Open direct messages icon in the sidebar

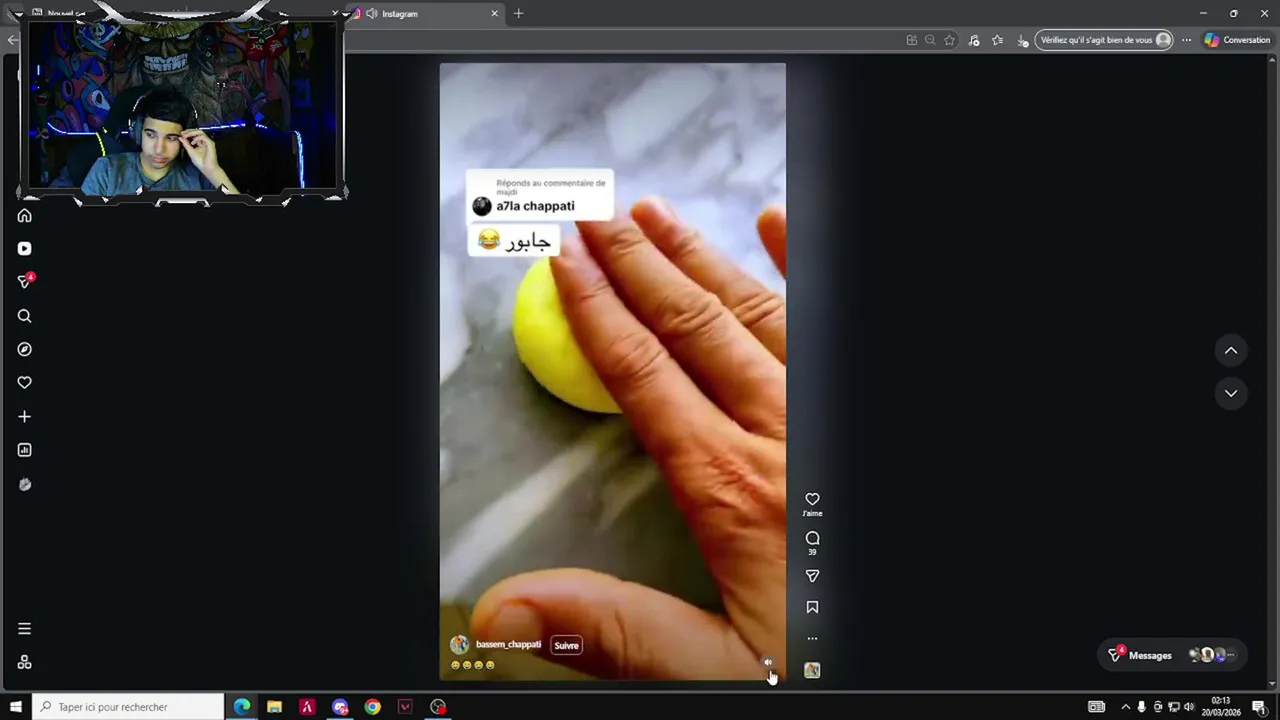click(25, 282)
